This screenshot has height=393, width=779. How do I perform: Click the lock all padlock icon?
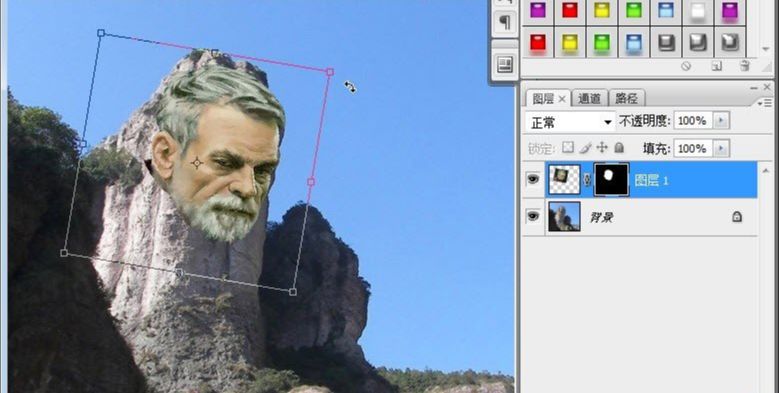click(x=619, y=148)
